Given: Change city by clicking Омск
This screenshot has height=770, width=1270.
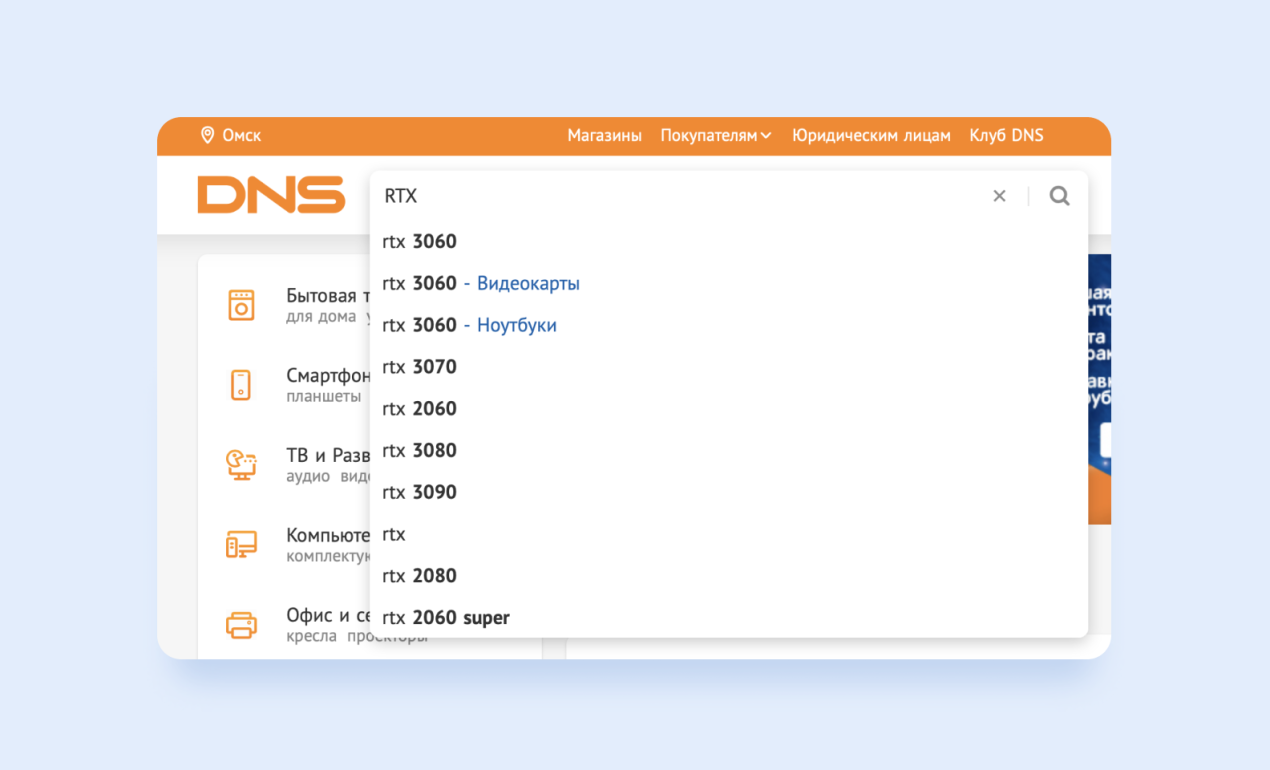Looking at the screenshot, I should point(241,135).
